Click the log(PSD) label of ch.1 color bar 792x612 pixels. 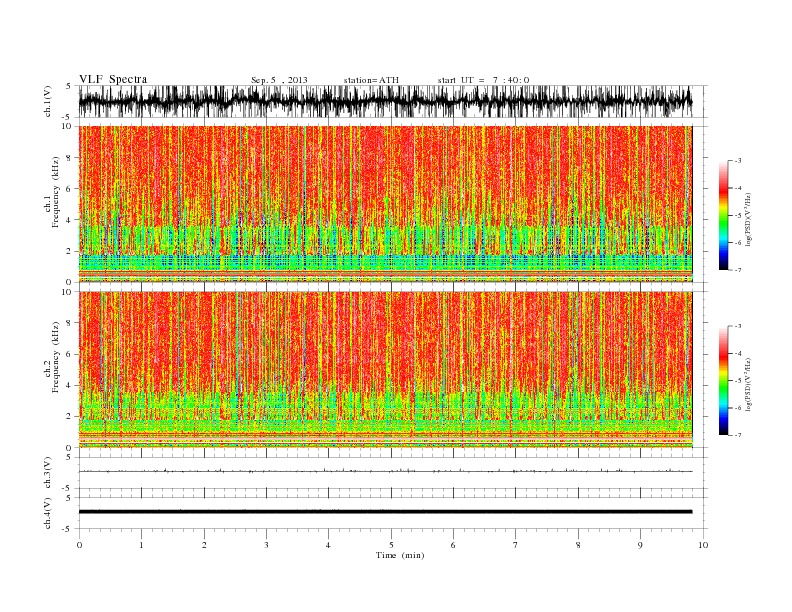point(749,219)
